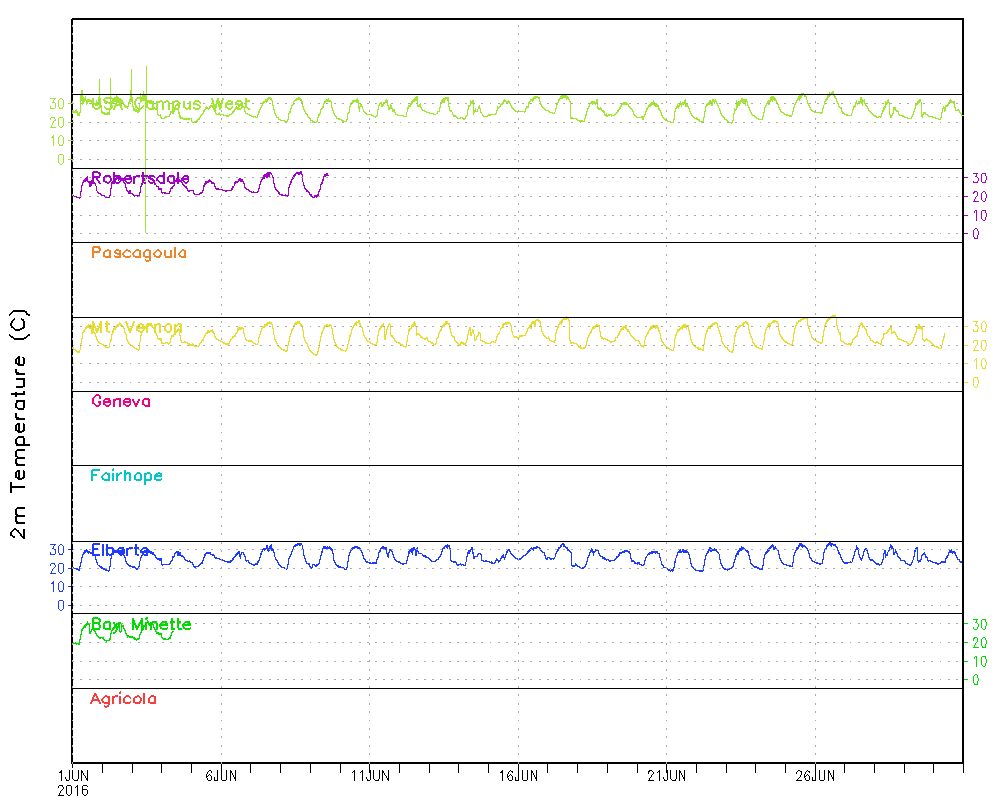Select the 6JUN date tick label

pos(220,775)
